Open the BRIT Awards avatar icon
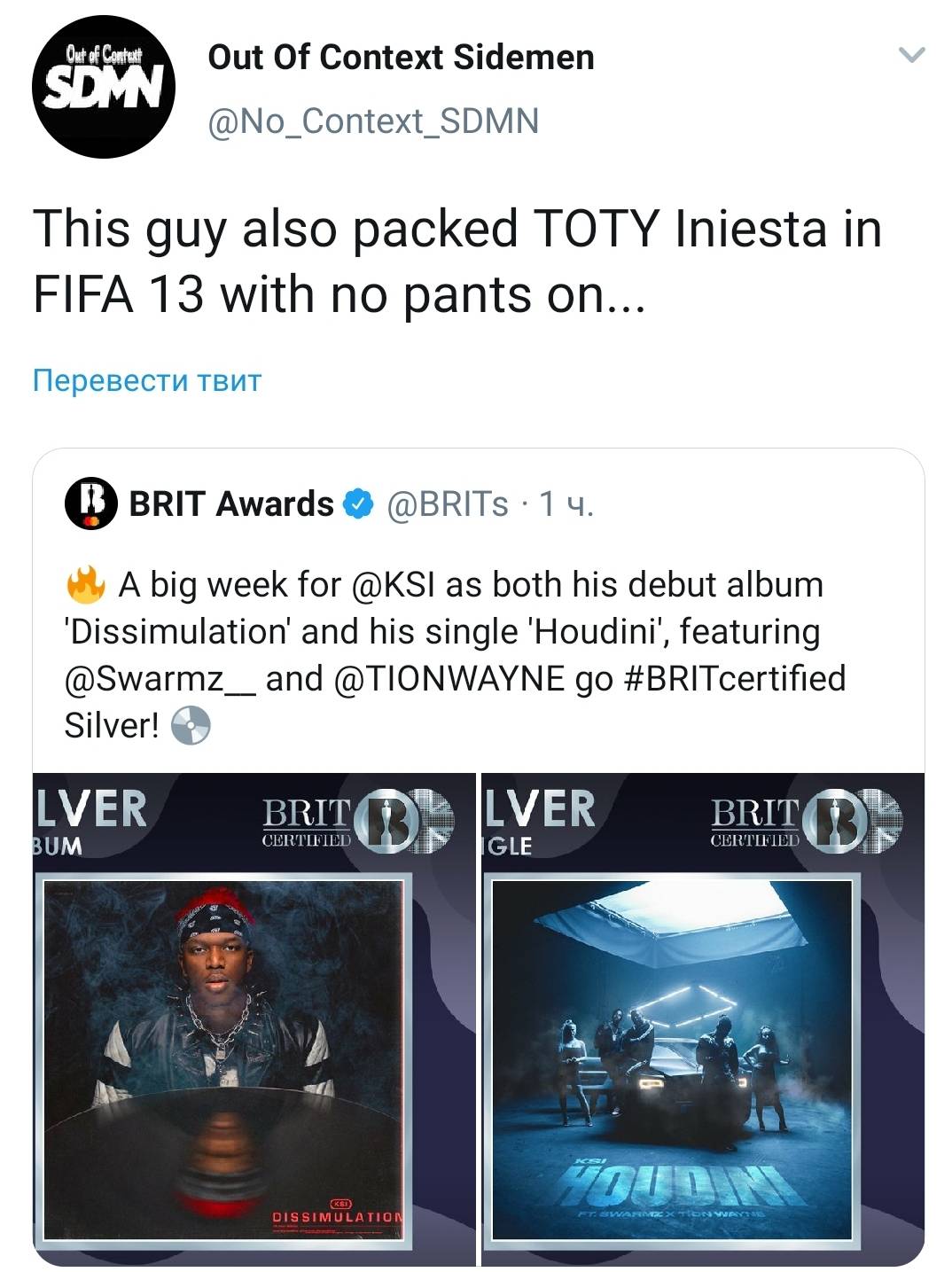The height and width of the screenshot is (1272, 952). pyautogui.click(x=90, y=503)
